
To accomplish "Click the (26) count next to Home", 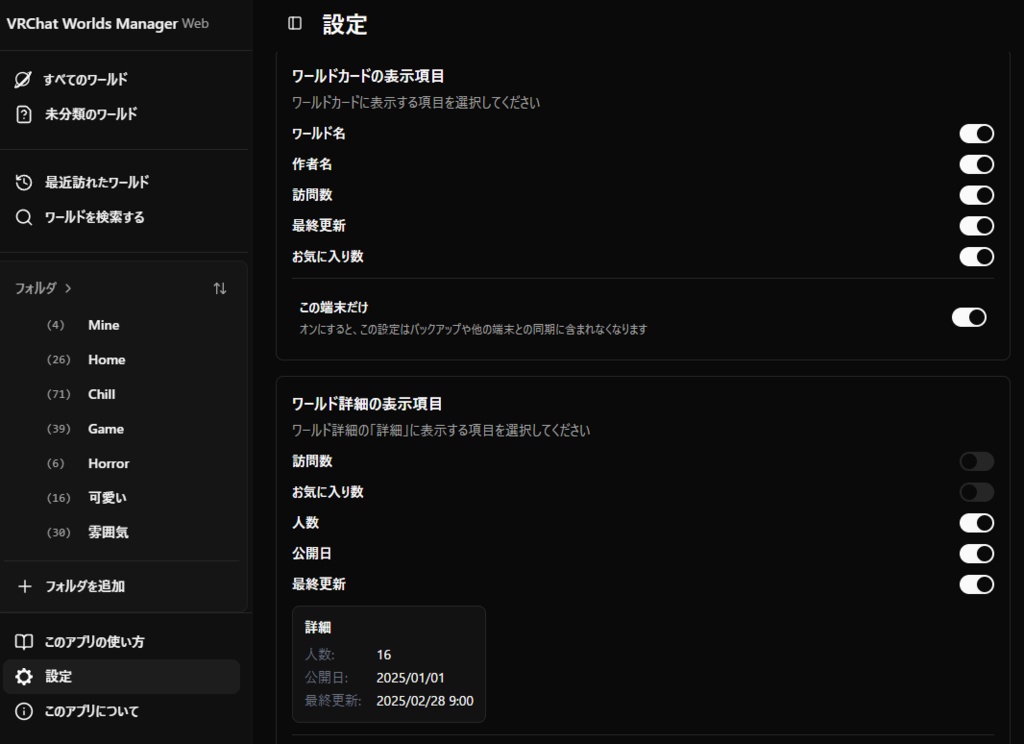I will pyautogui.click(x=58, y=360).
